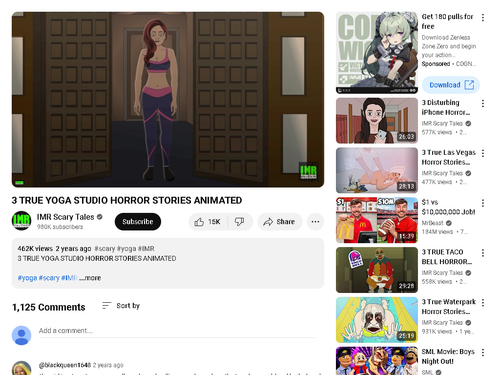Open options for 3 Disturbing iPhone Horror
500x375 pixels.
(x=483, y=104)
